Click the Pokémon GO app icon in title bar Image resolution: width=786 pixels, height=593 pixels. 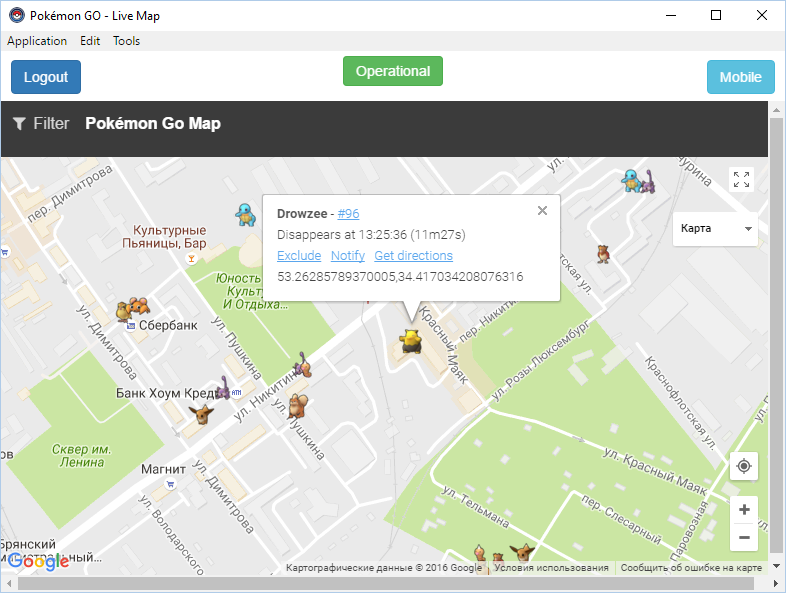[x=17, y=16]
